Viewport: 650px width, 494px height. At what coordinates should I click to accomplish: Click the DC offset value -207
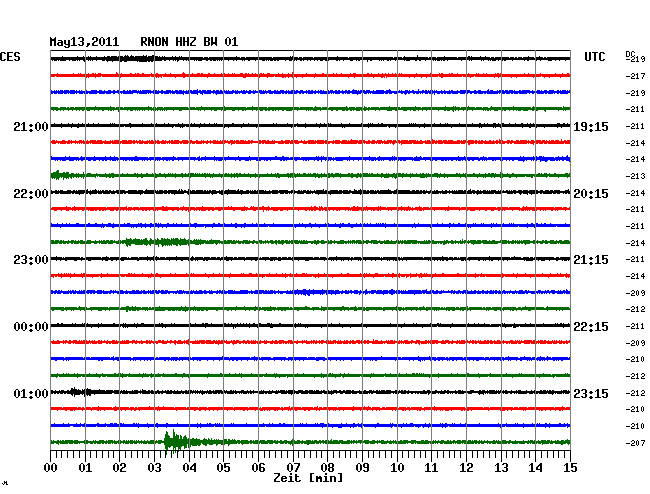coord(635,443)
